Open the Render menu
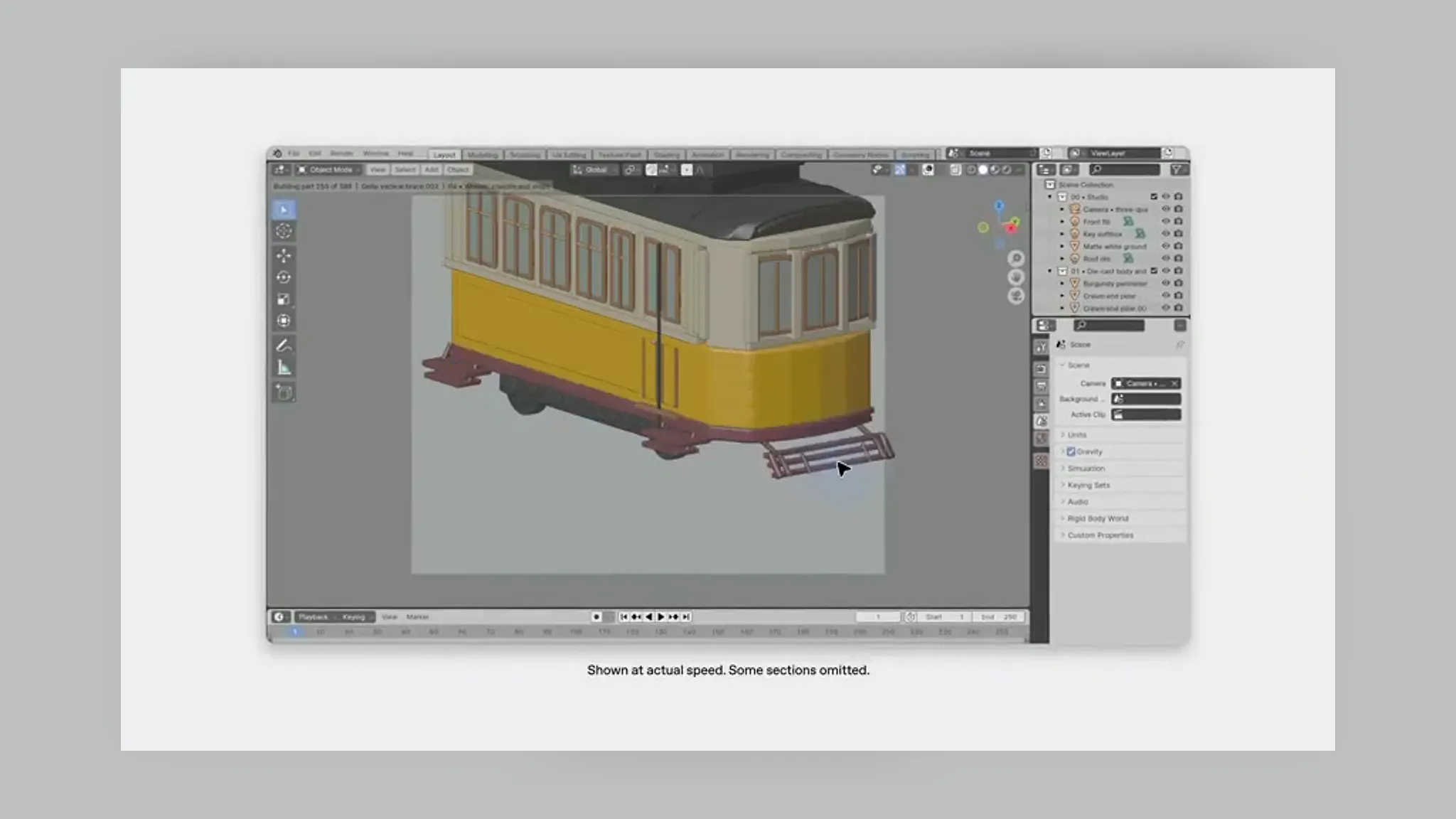This screenshot has width=1456, height=819. (x=342, y=154)
